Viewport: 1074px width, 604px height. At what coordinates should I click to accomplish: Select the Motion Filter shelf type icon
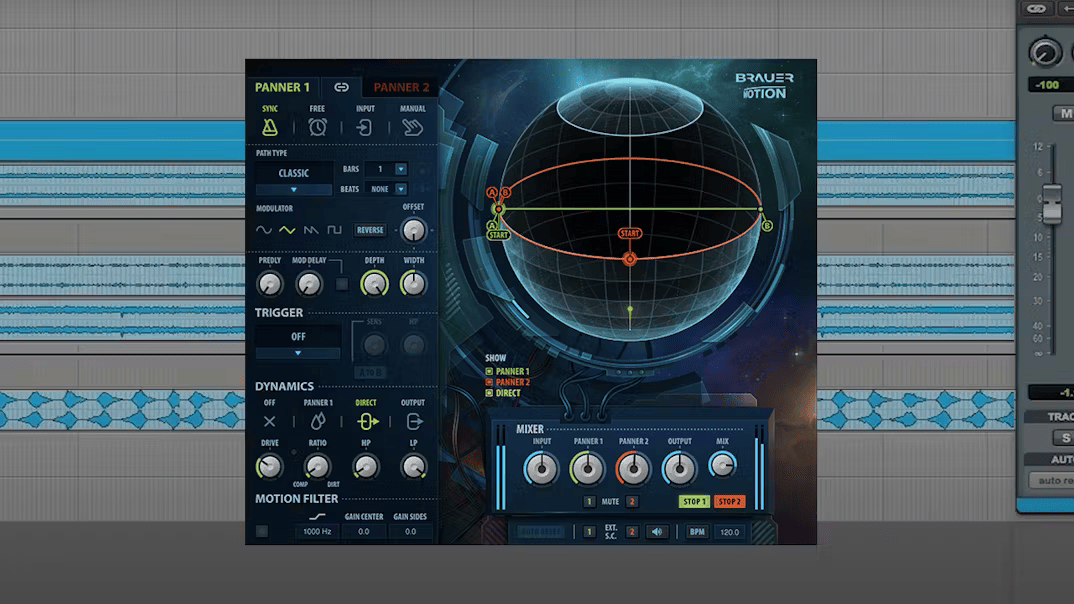(317, 516)
